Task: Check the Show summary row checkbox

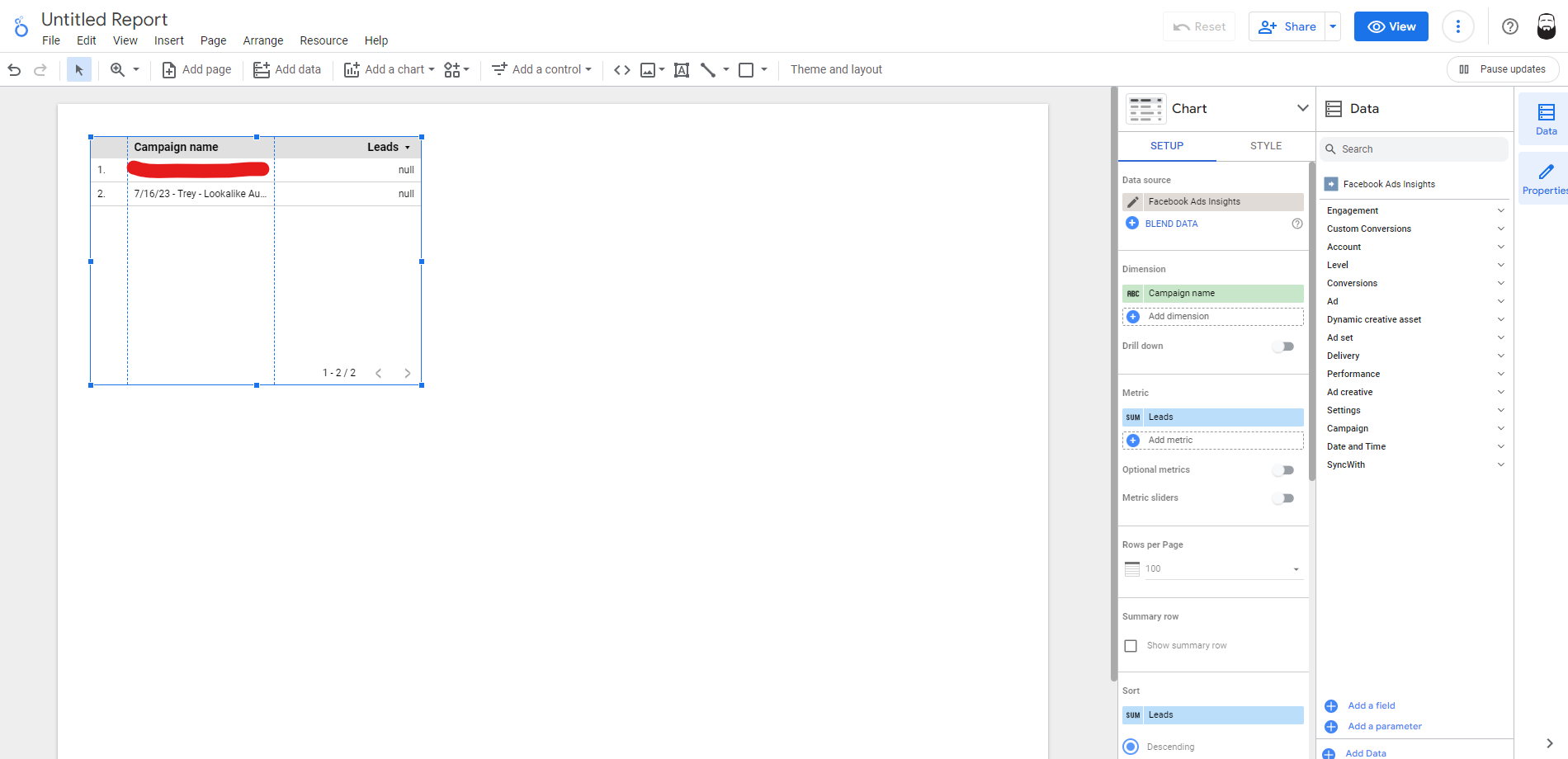Action: click(1131, 646)
